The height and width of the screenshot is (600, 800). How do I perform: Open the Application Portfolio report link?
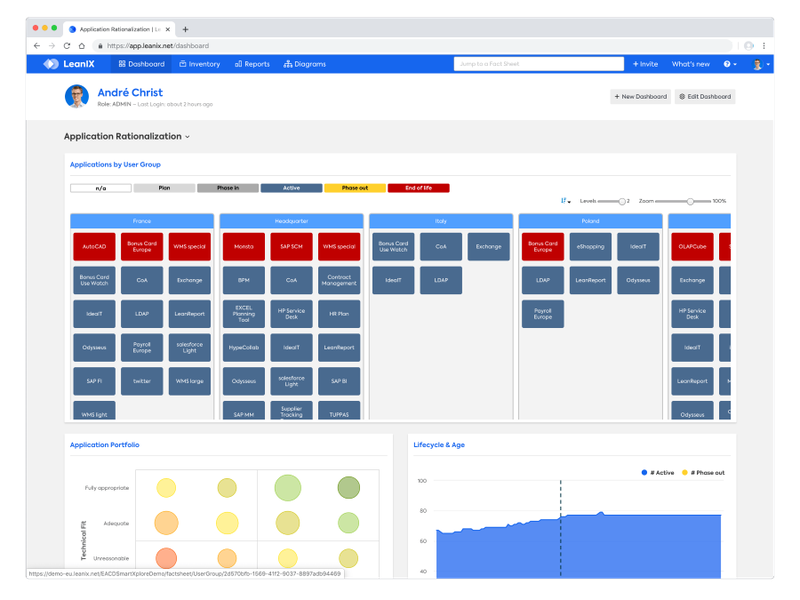tap(105, 445)
